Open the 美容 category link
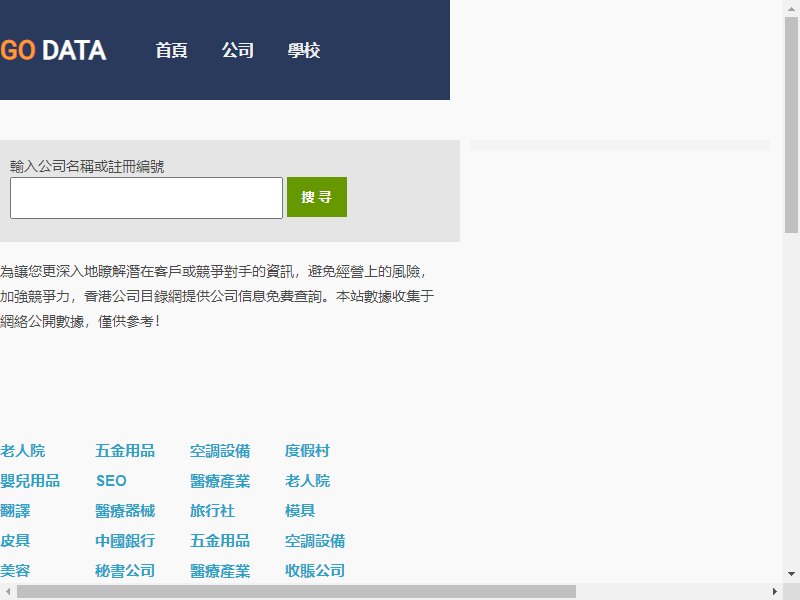800x600 pixels. 15,570
